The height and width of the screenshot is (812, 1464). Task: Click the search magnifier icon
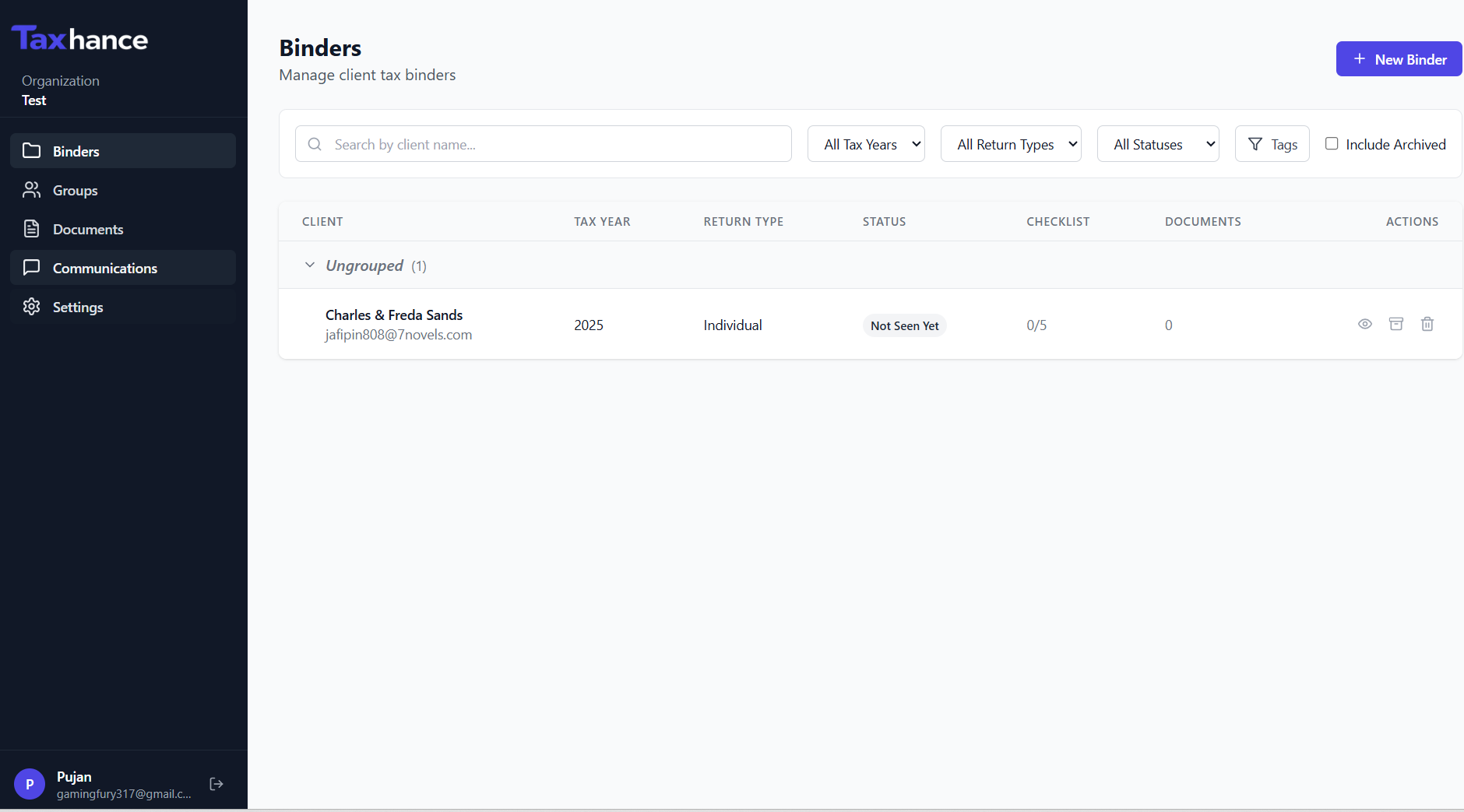click(x=315, y=144)
